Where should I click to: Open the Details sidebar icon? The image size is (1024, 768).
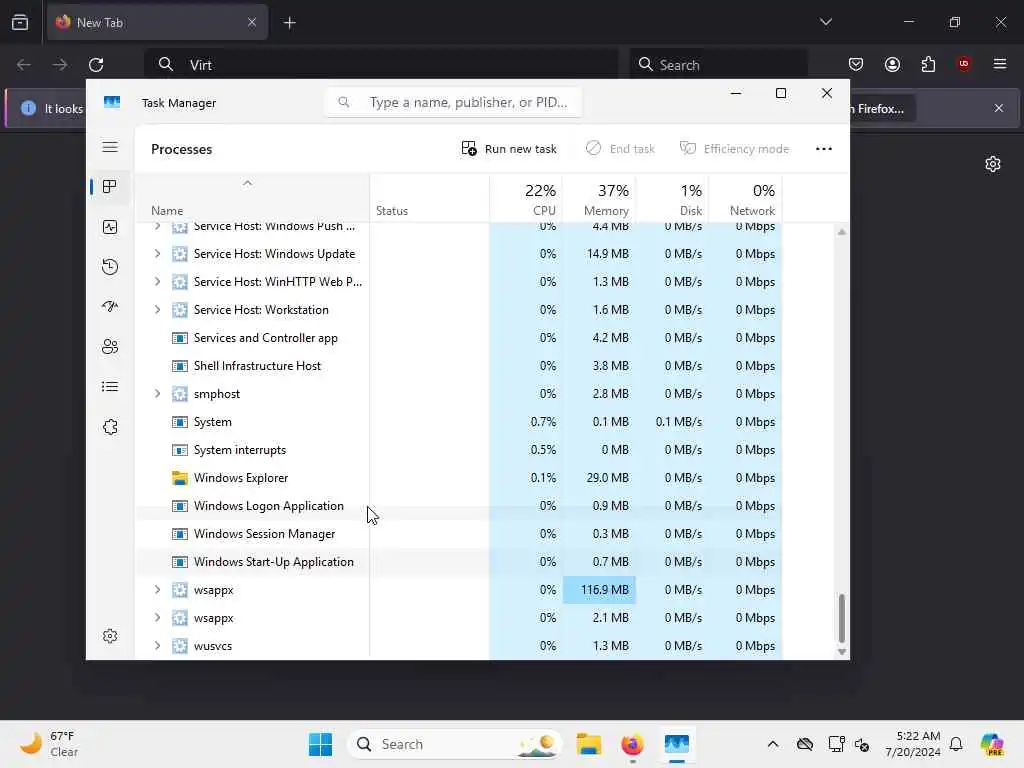point(110,387)
